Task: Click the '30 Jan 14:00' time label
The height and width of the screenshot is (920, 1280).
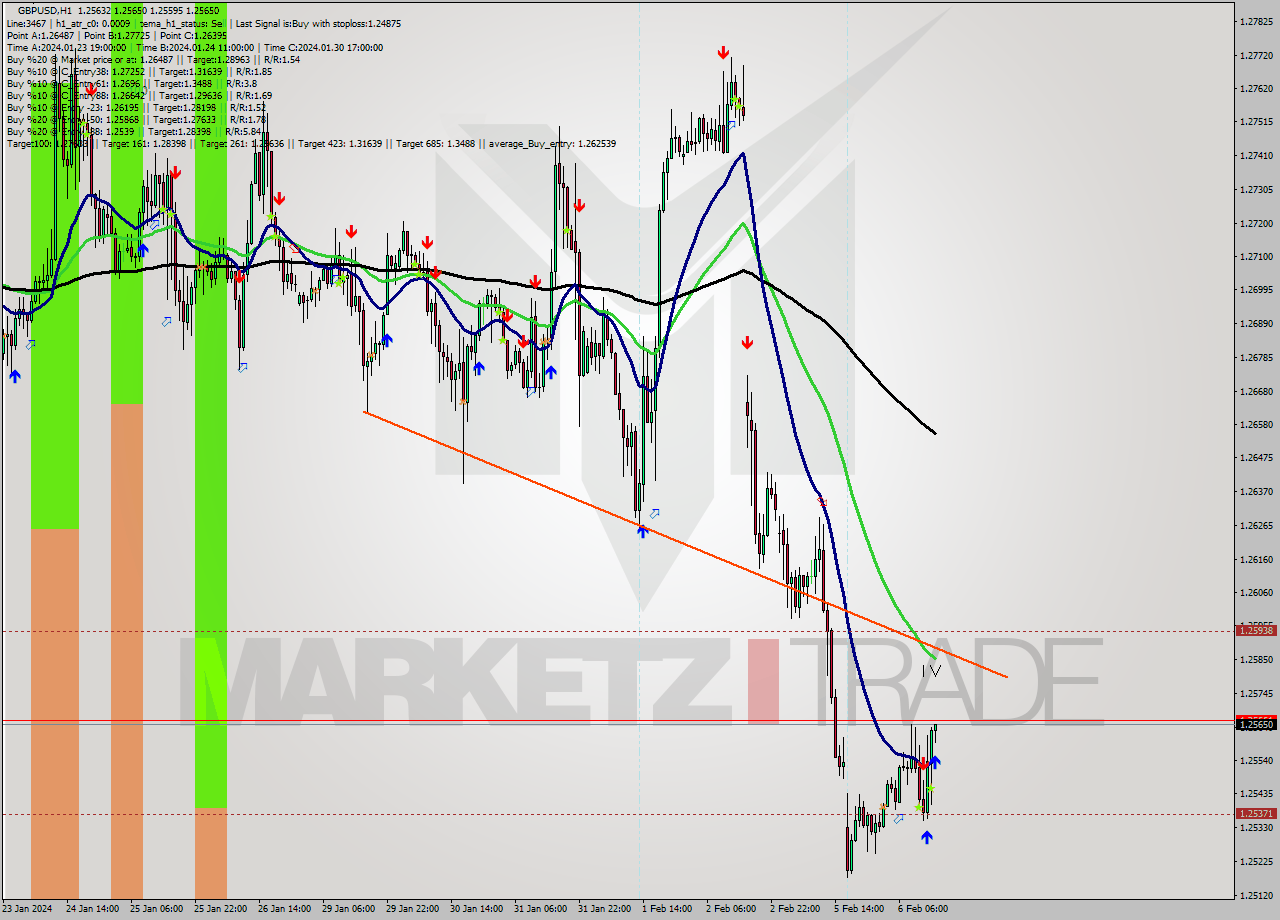Action: point(477,908)
